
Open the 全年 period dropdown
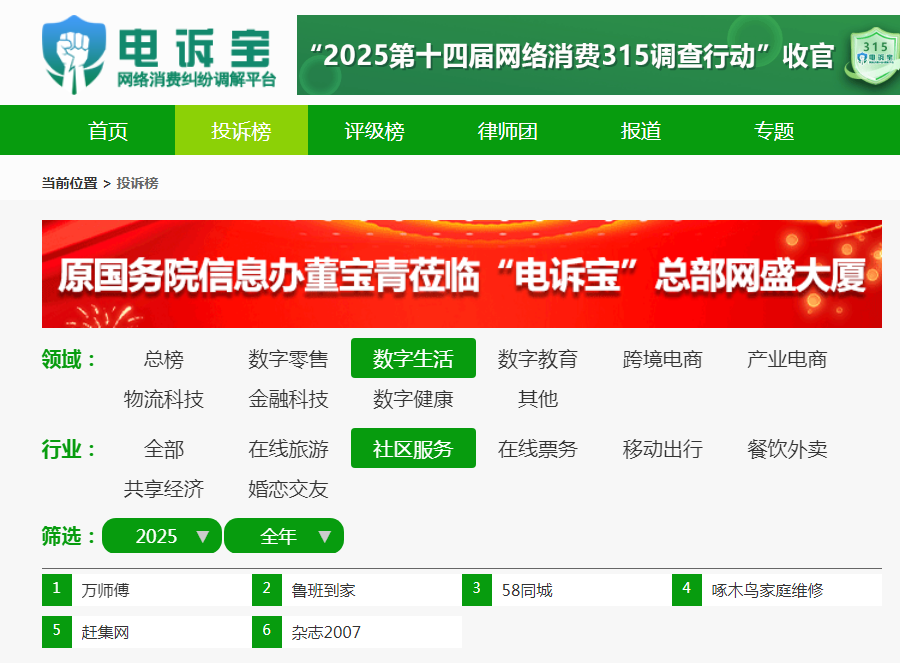284,536
